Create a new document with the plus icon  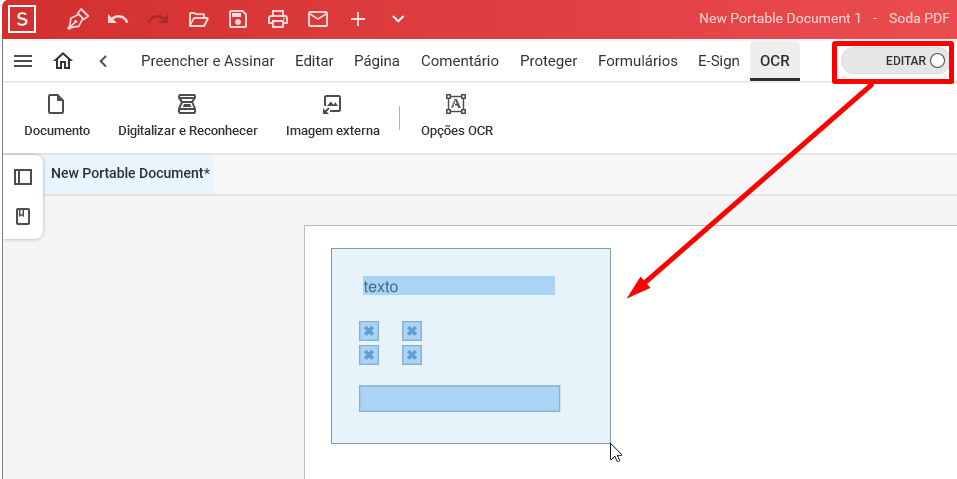[x=358, y=20]
